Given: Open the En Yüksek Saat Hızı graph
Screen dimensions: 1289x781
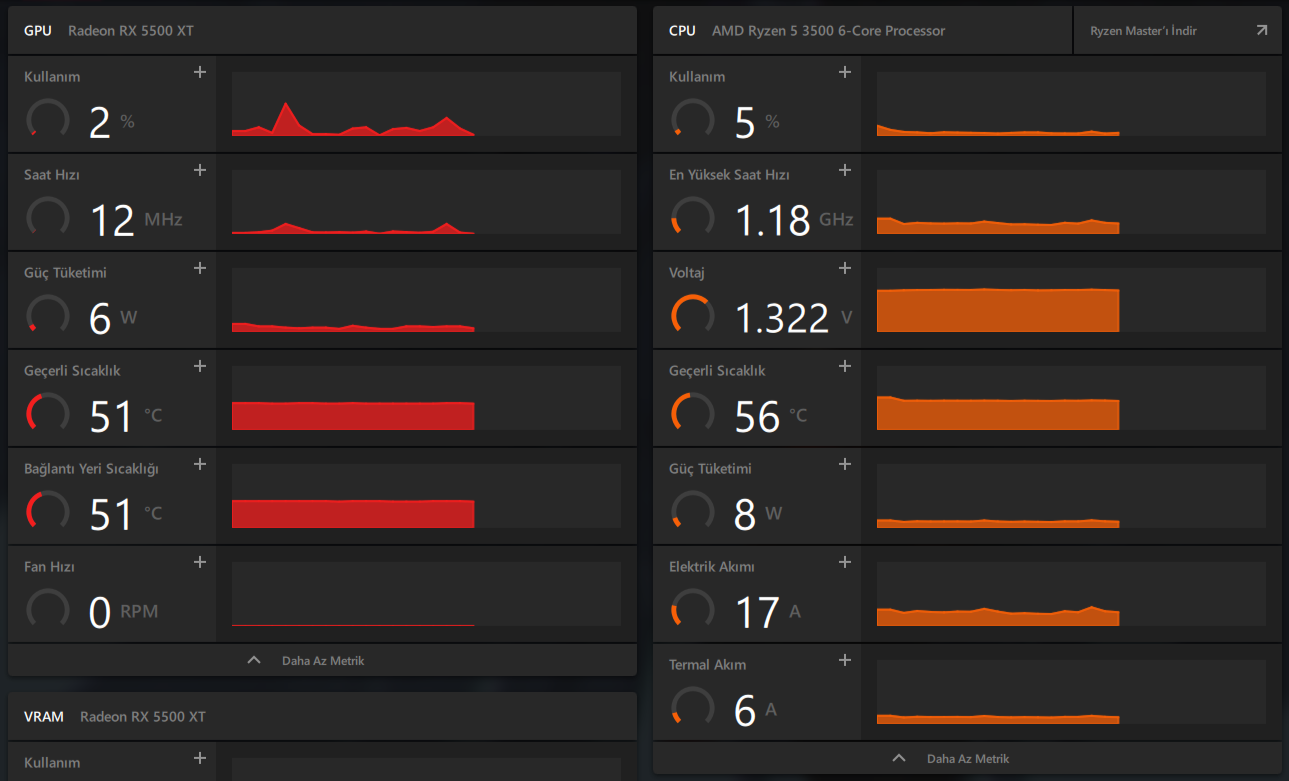Looking at the screenshot, I should 1071,202.
